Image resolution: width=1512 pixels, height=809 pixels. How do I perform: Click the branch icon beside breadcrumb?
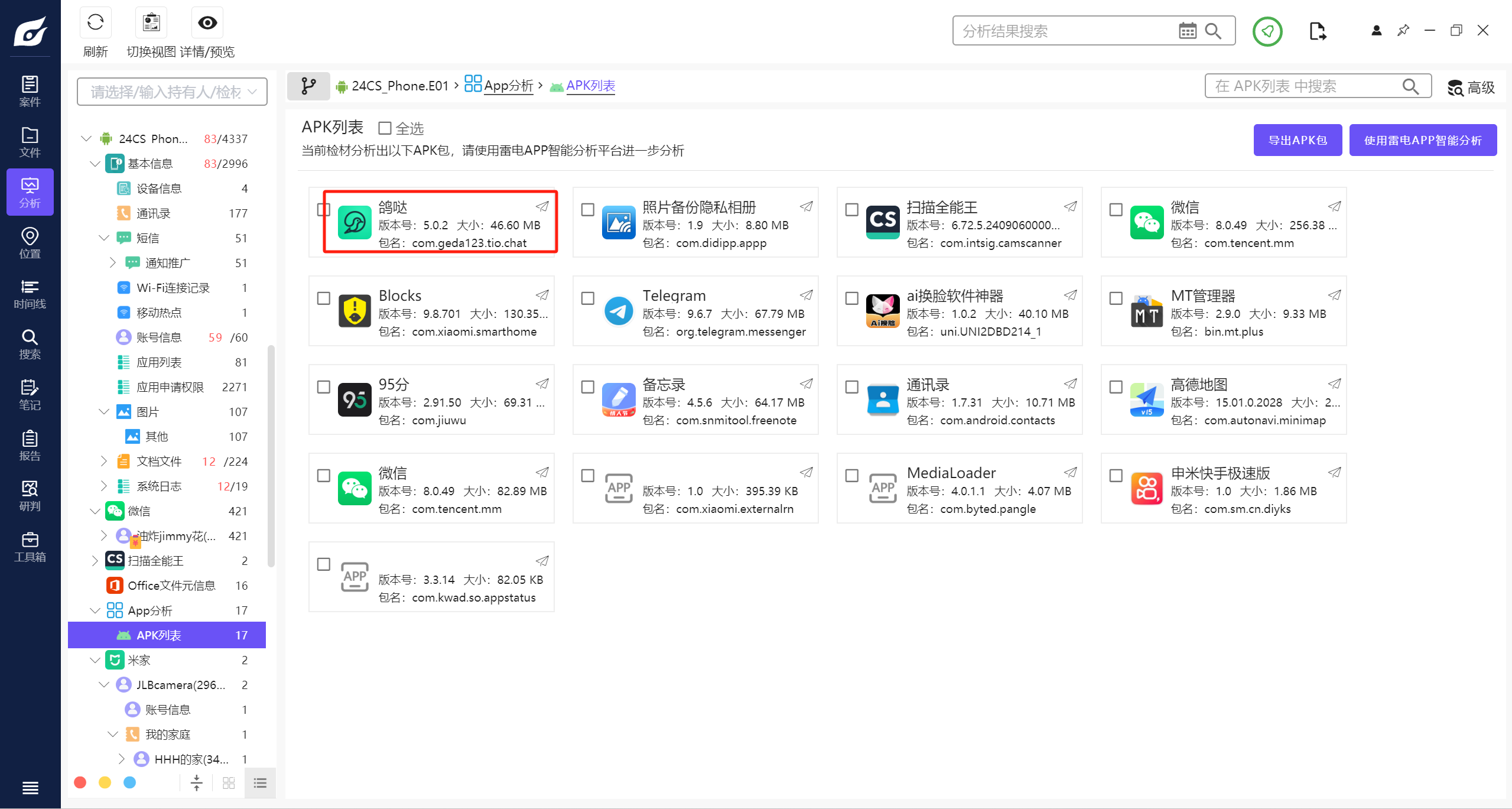308,86
